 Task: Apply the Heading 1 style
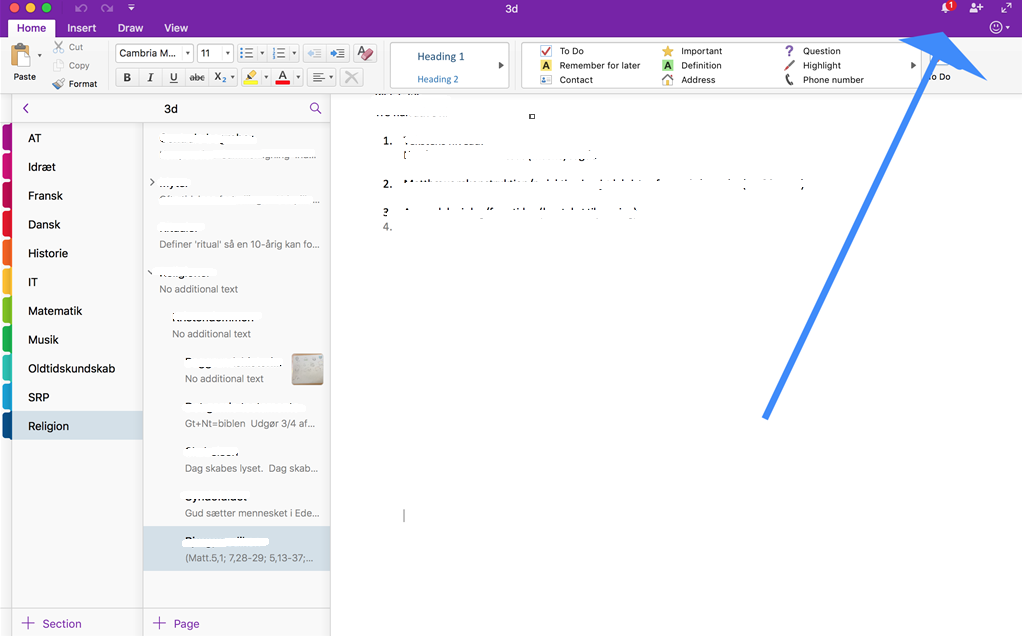point(441,57)
